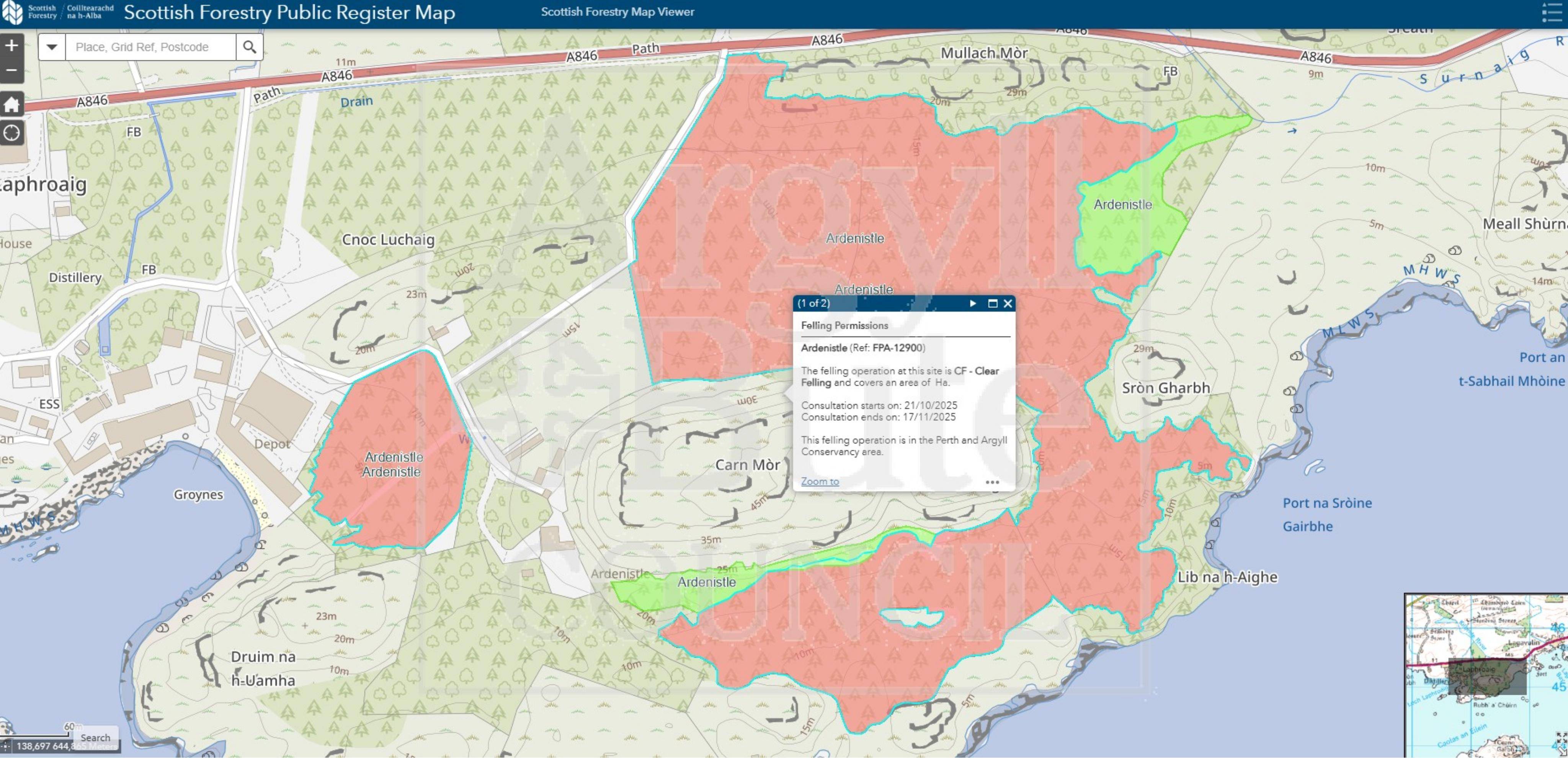The width and height of the screenshot is (1568, 758).
Task: Click the Felling Permissions popup heading
Action: (844, 325)
